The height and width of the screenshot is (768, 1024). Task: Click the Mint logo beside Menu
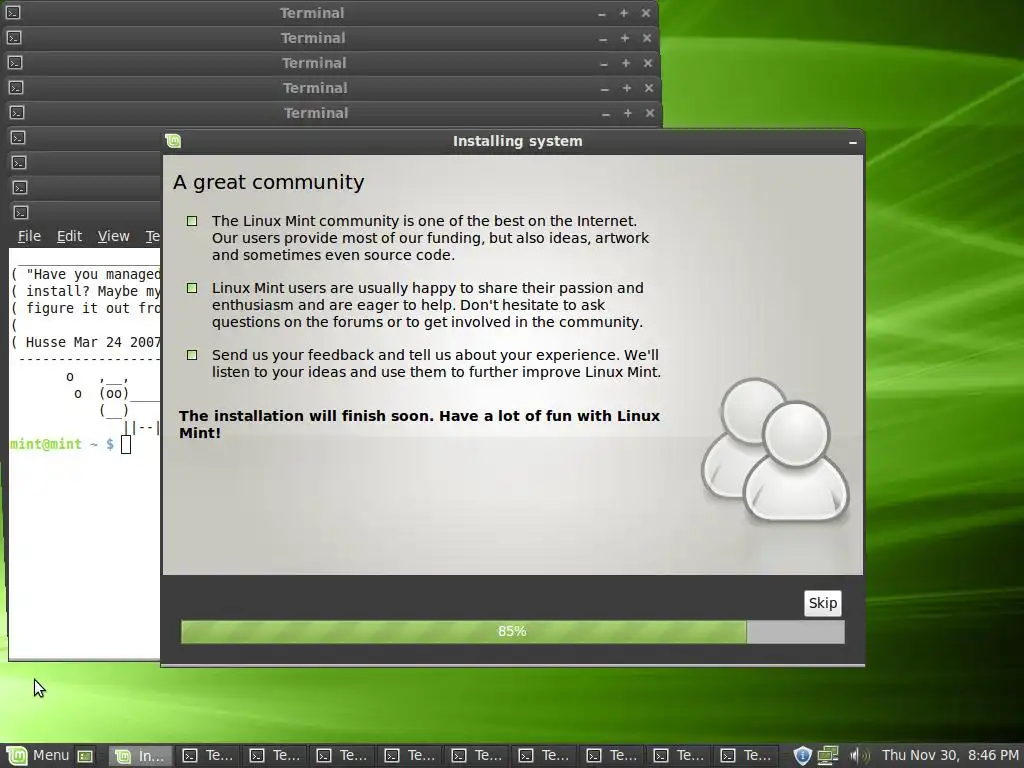(17, 756)
